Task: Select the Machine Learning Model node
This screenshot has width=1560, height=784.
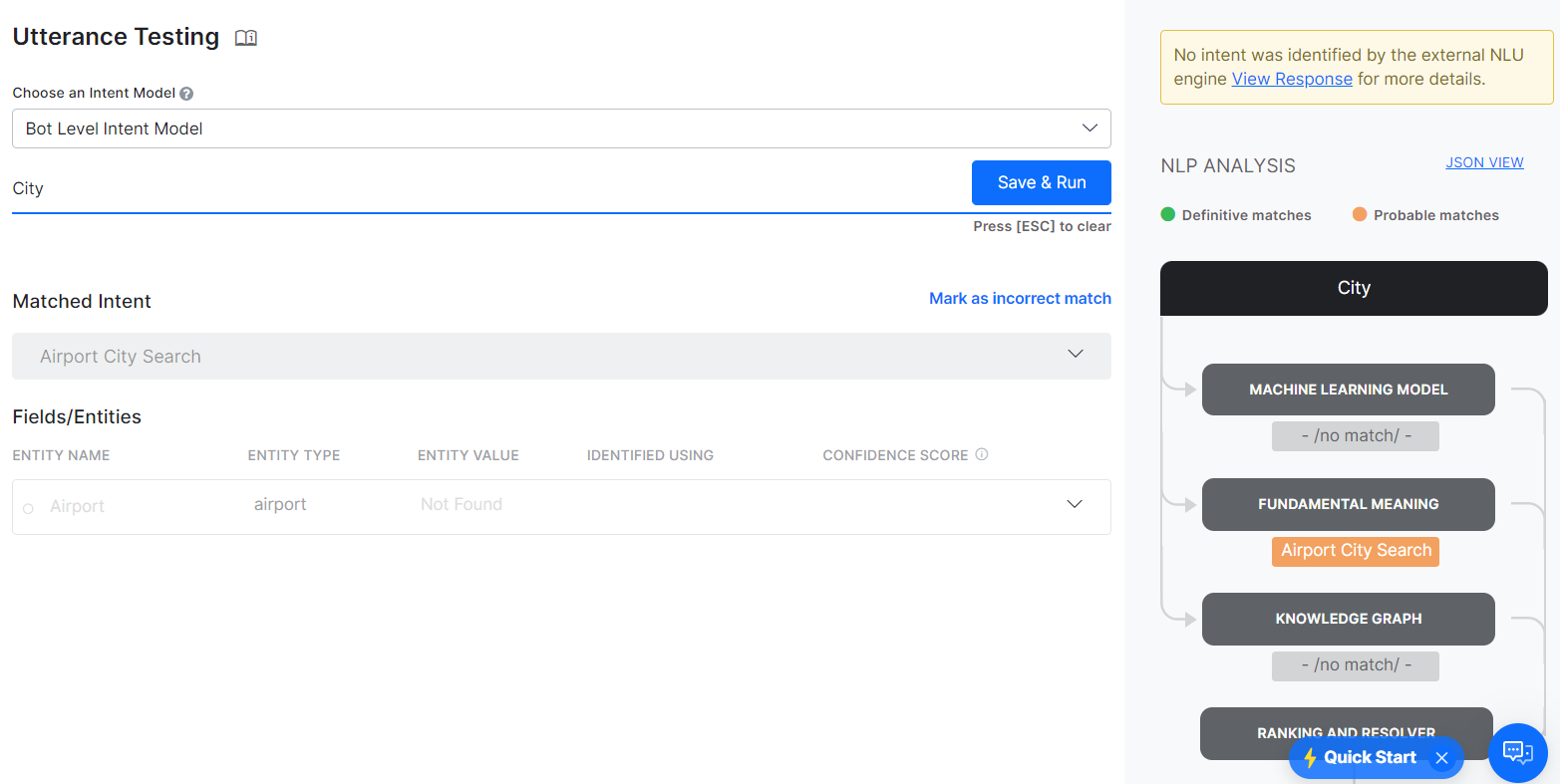Action: pyautogui.click(x=1348, y=390)
